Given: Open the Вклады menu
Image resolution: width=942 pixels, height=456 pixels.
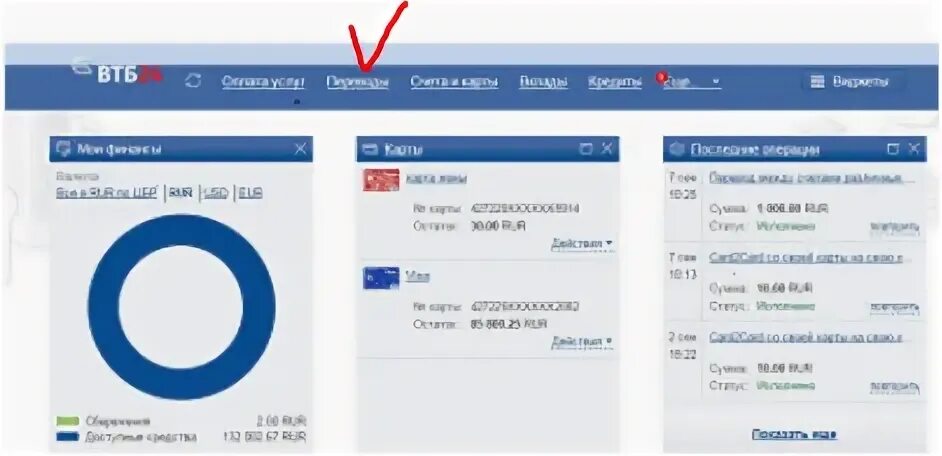Looking at the screenshot, I should pos(544,82).
